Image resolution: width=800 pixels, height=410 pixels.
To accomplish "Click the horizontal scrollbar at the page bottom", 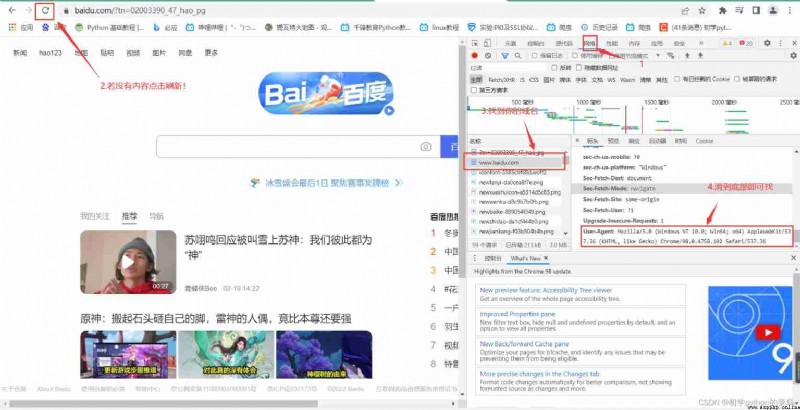I will click(163, 404).
